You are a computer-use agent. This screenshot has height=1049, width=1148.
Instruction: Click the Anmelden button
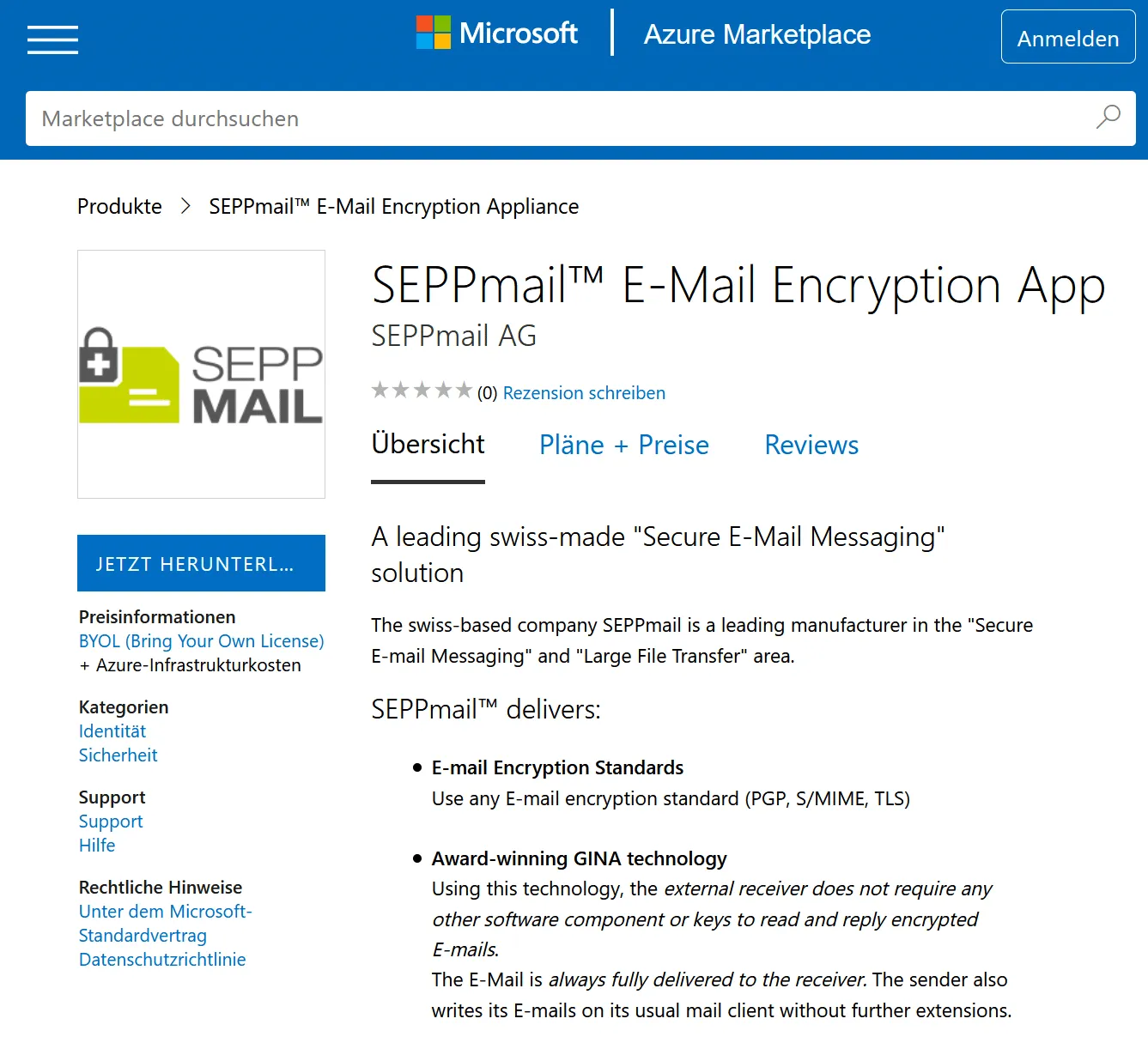click(1067, 37)
